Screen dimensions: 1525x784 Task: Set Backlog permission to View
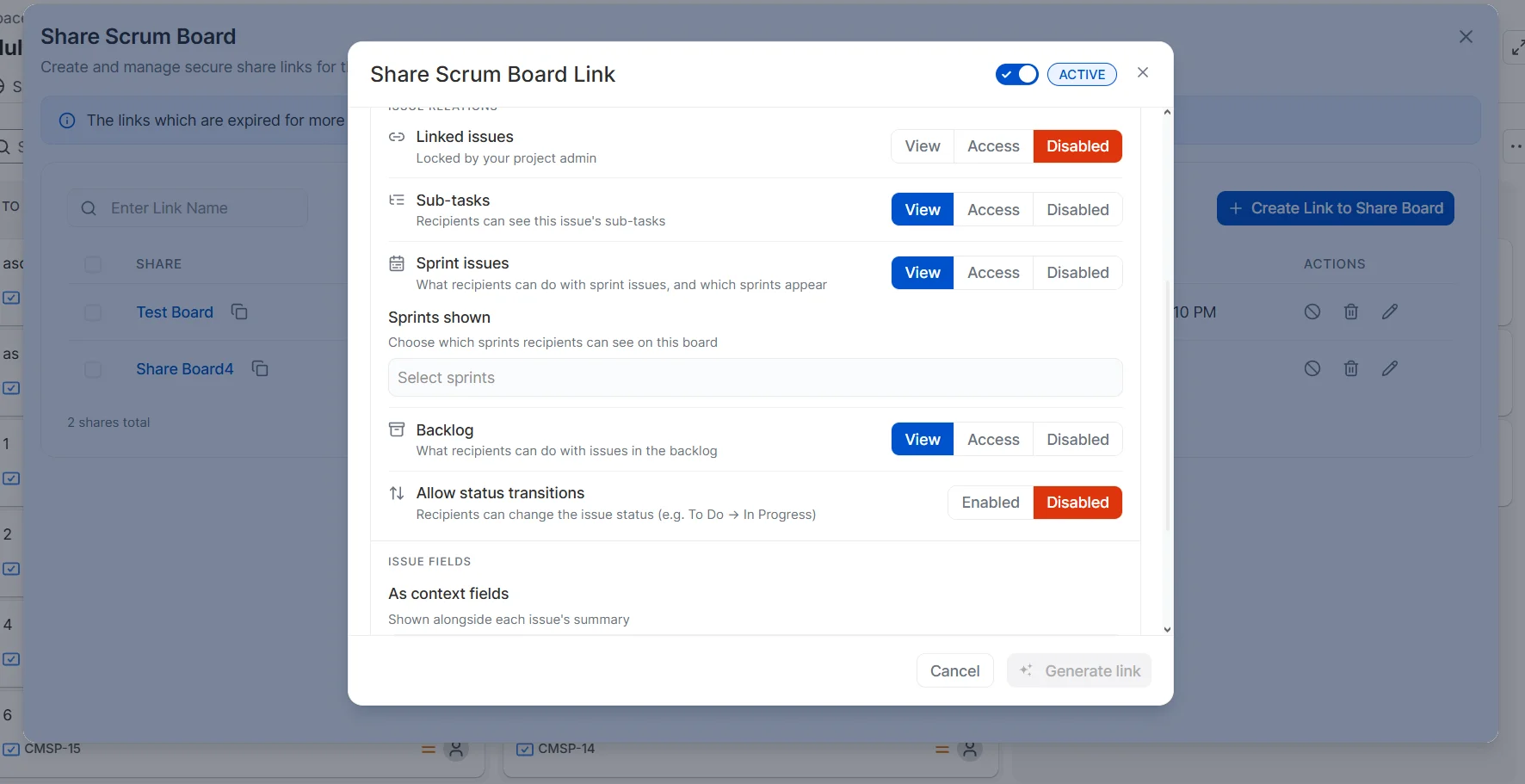coord(923,440)
